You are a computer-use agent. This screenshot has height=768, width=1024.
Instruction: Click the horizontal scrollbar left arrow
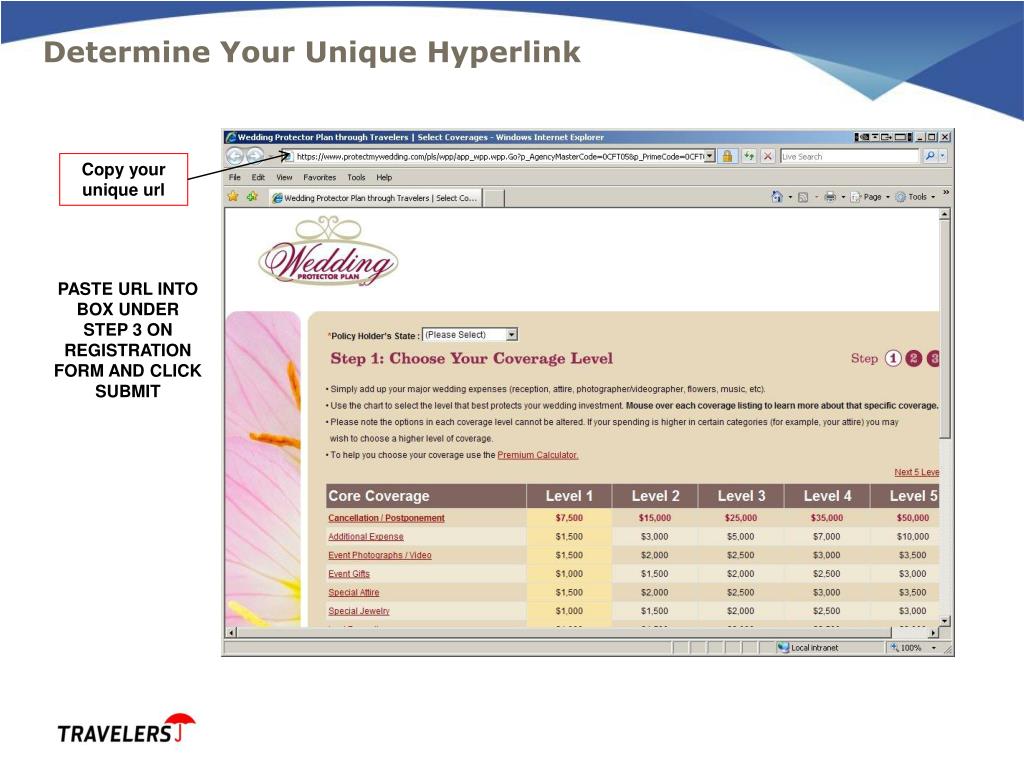click(231, 632)
